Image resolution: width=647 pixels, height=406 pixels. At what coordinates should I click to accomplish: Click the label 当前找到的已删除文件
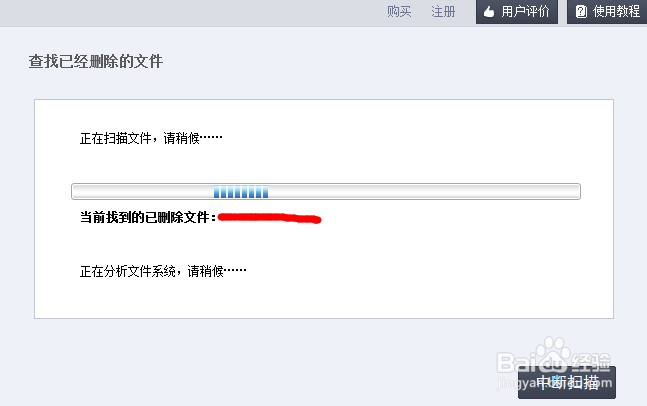pyautogui.click(x=148, y=217)
